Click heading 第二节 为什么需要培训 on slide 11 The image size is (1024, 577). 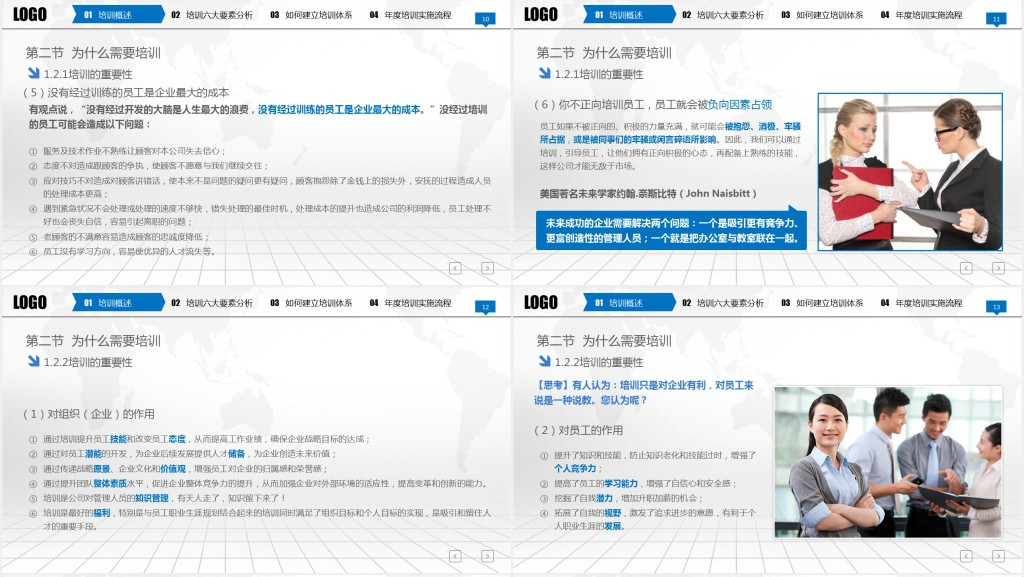click(604, 53)
